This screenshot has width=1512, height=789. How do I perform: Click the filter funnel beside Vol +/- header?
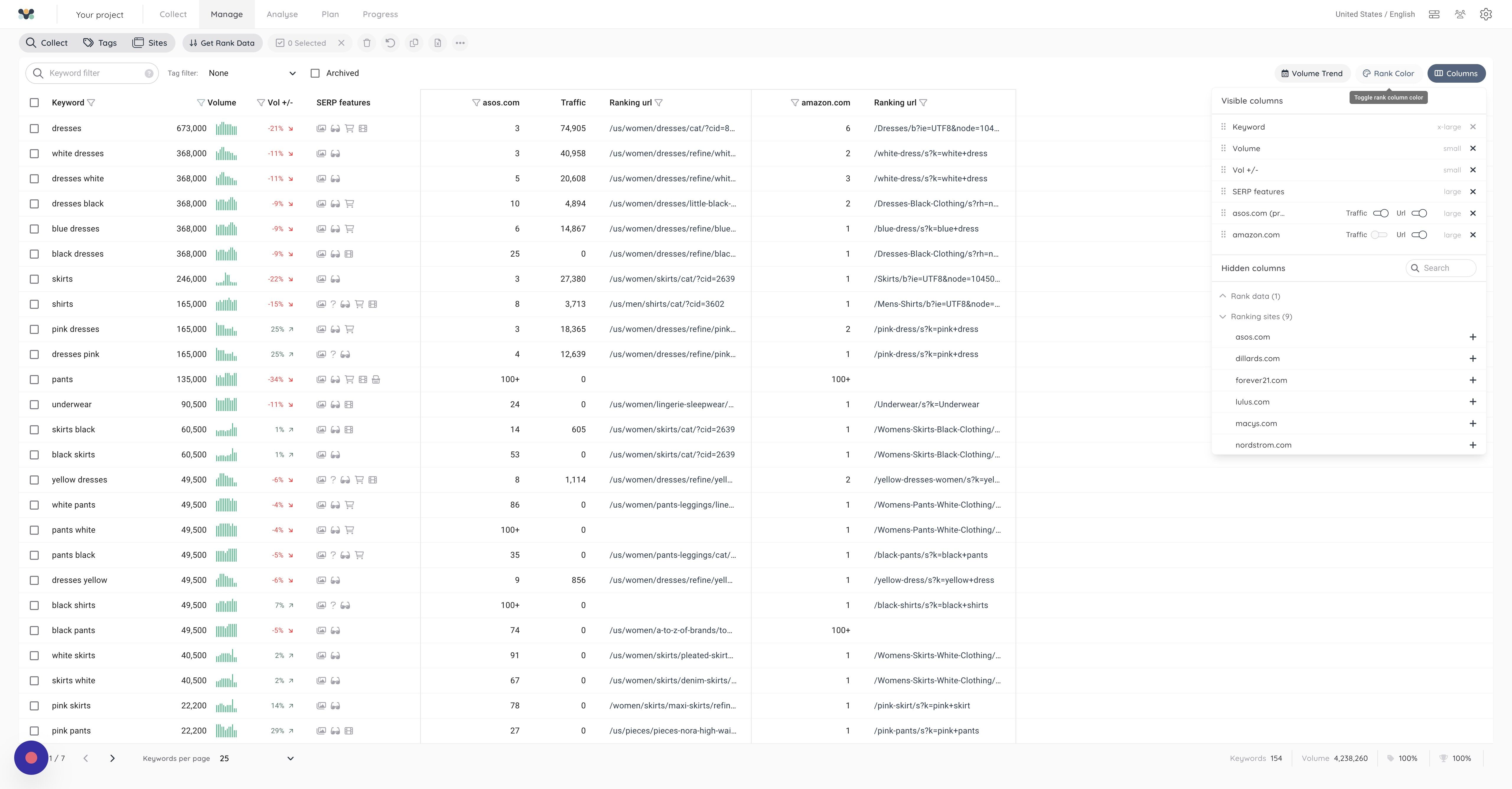tap(260, 103)
